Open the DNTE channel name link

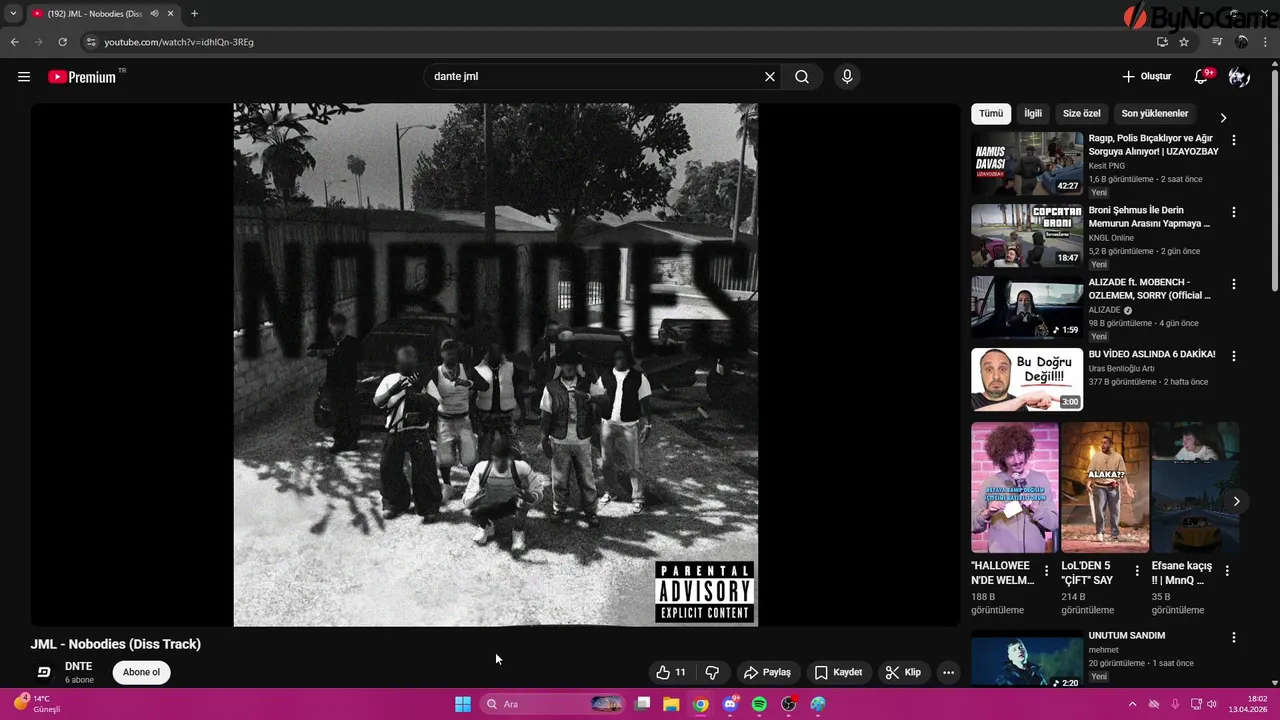point(79,666)
